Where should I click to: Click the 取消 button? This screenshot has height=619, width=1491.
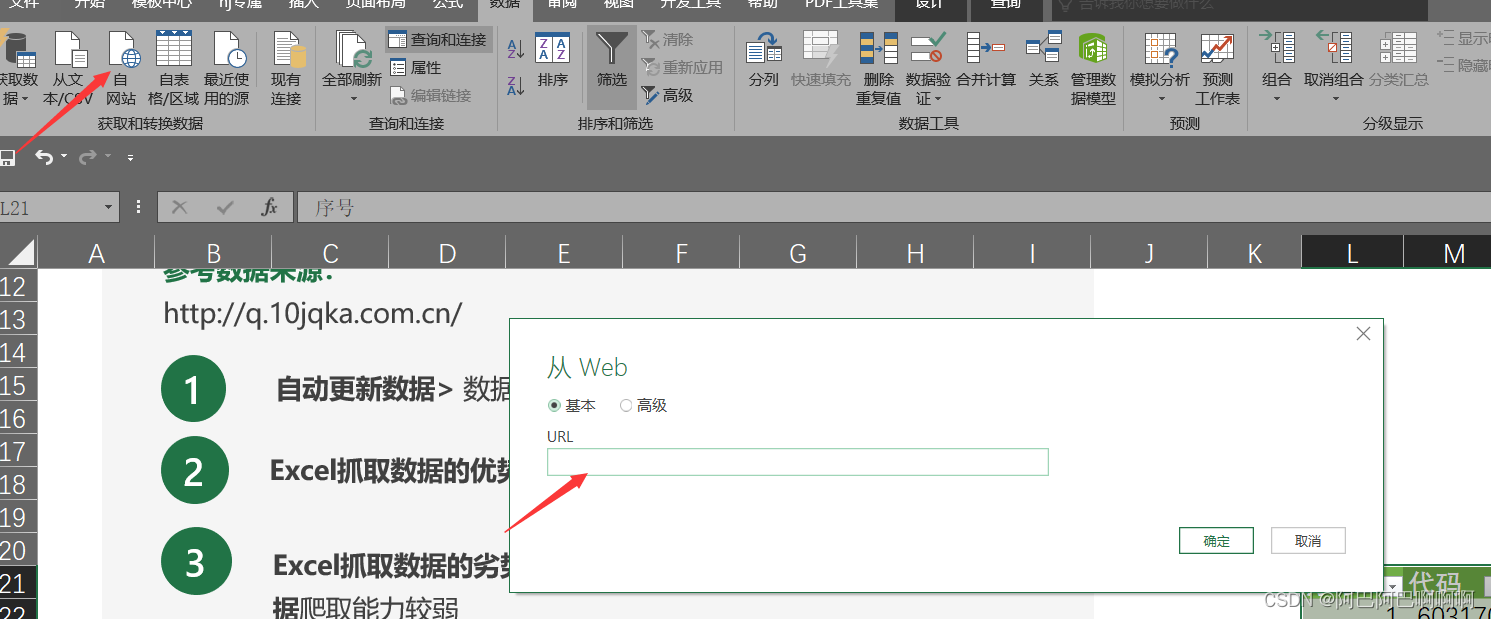pyautogui.click(x=1308, y=540)
